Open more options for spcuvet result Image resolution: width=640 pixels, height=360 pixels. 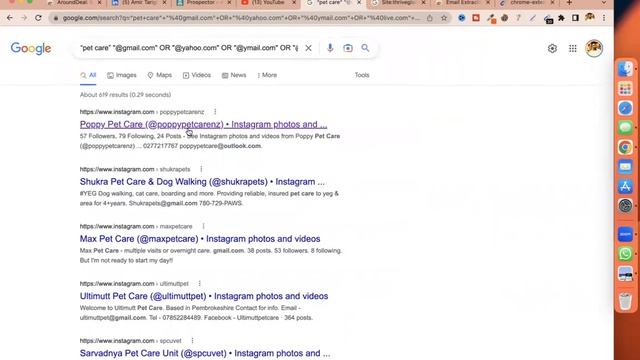pos(192,340)
